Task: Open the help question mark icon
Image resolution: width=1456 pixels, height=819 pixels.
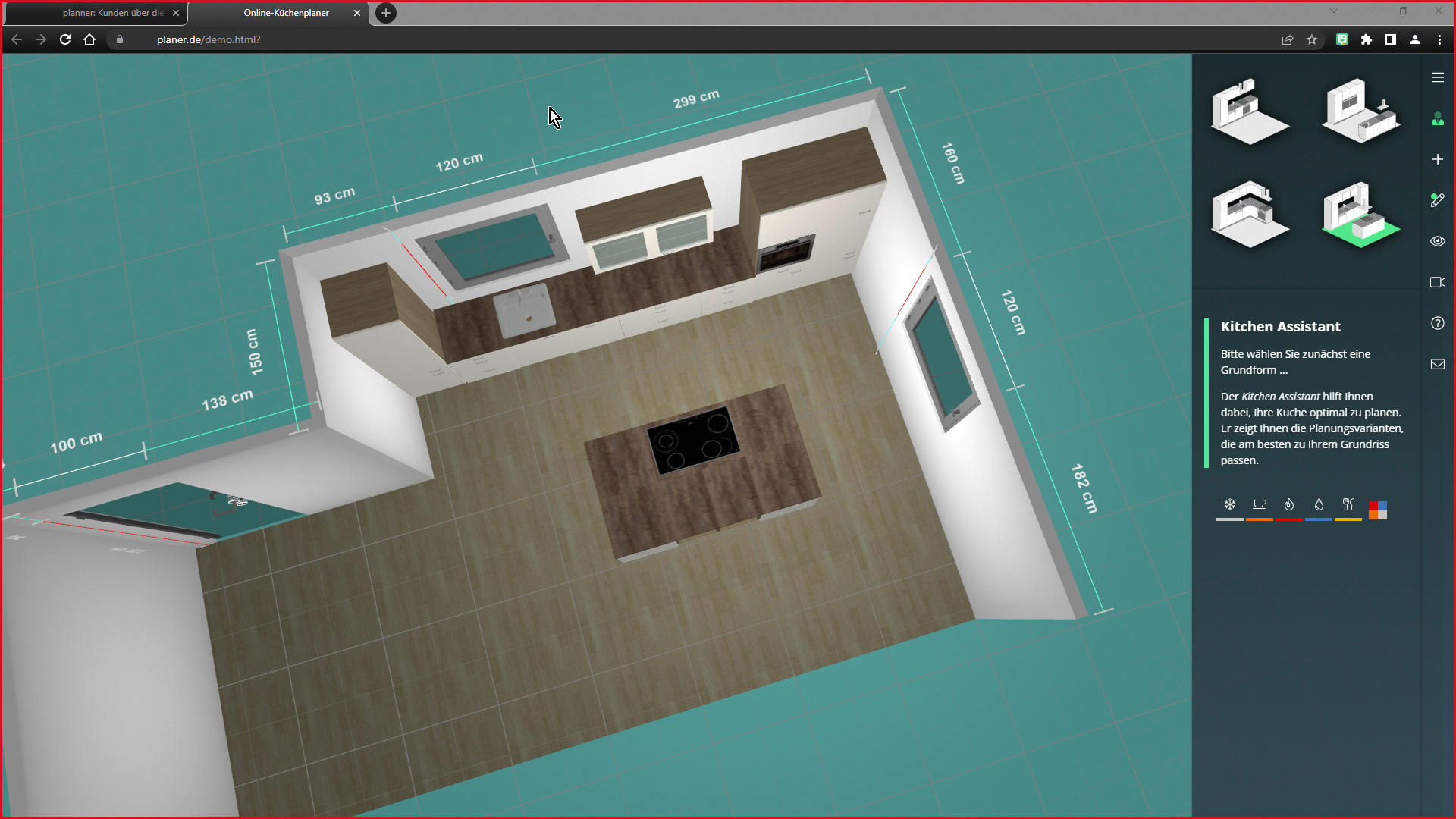Action: 1437,323
